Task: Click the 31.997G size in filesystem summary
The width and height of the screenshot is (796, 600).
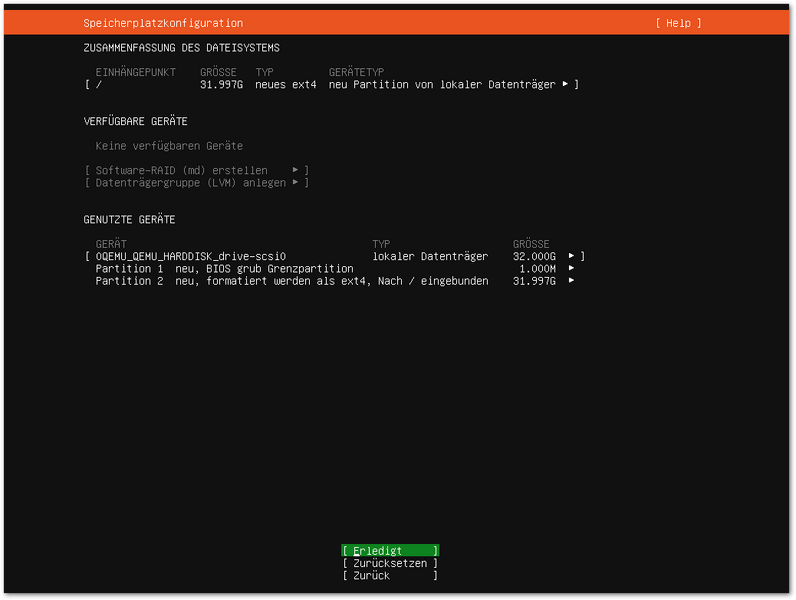Action: [x=221, y=84]
